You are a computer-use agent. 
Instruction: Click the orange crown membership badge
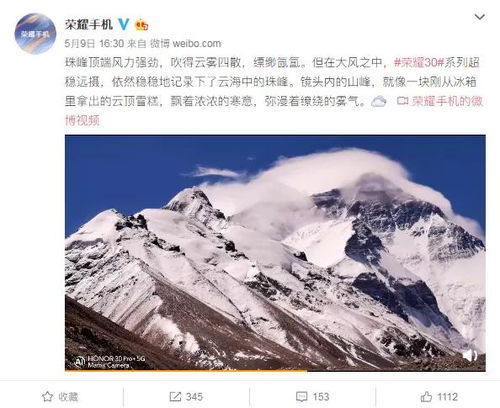coord(141,25)
